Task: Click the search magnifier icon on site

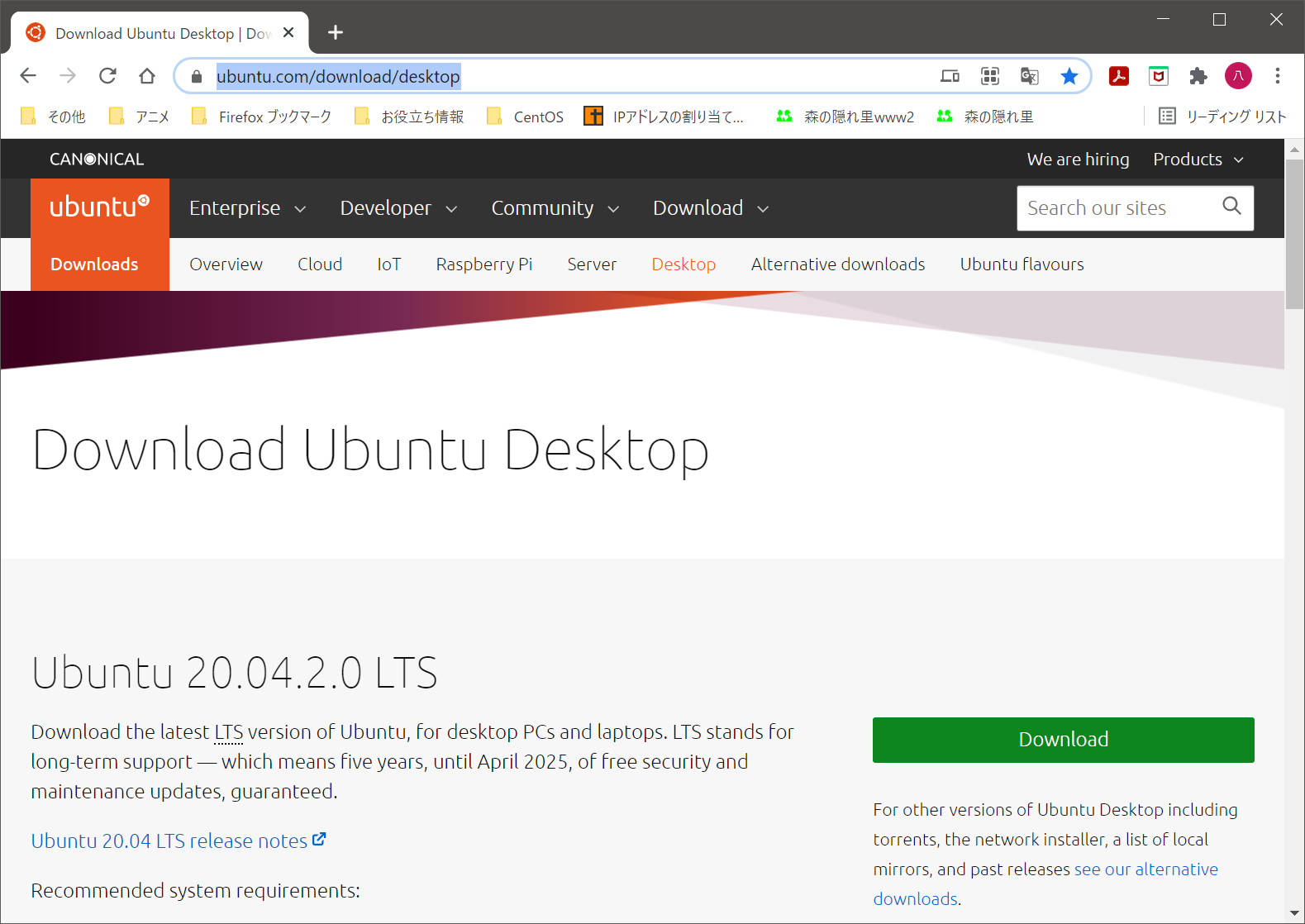Action: (1231, 206)
